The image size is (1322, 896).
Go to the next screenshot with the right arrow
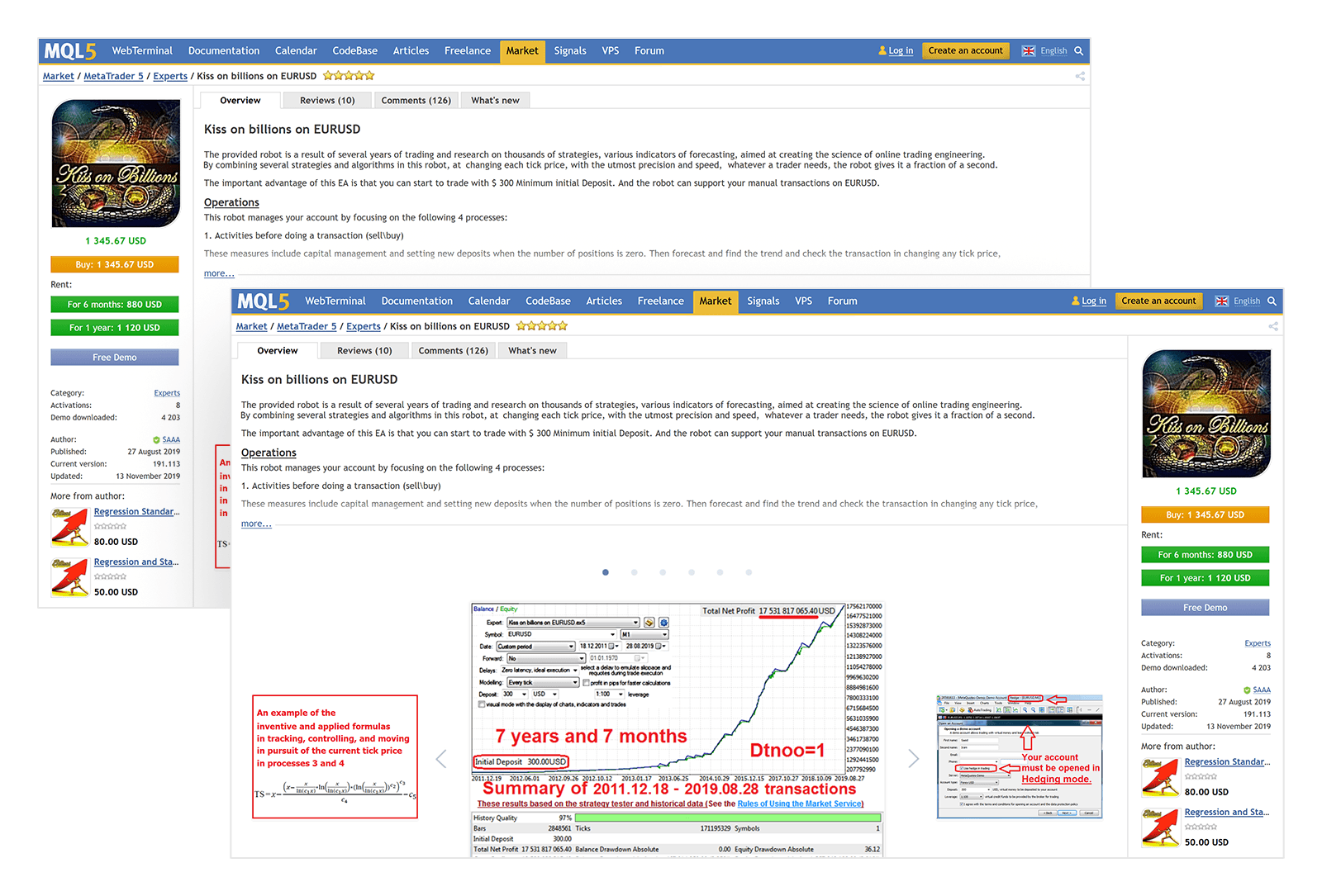pyautogui.click(x=913, y=759)
